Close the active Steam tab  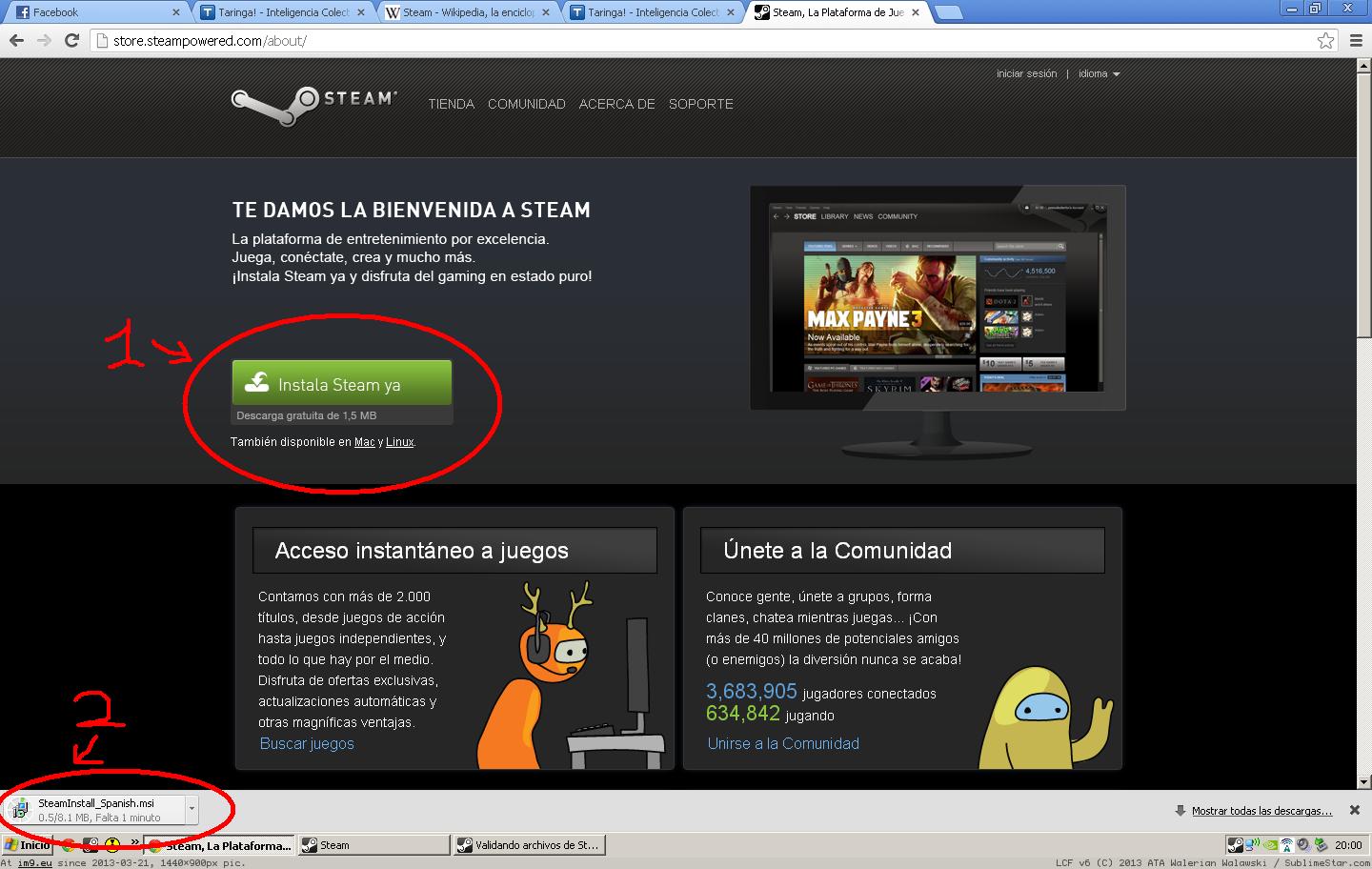coord(916,12)
